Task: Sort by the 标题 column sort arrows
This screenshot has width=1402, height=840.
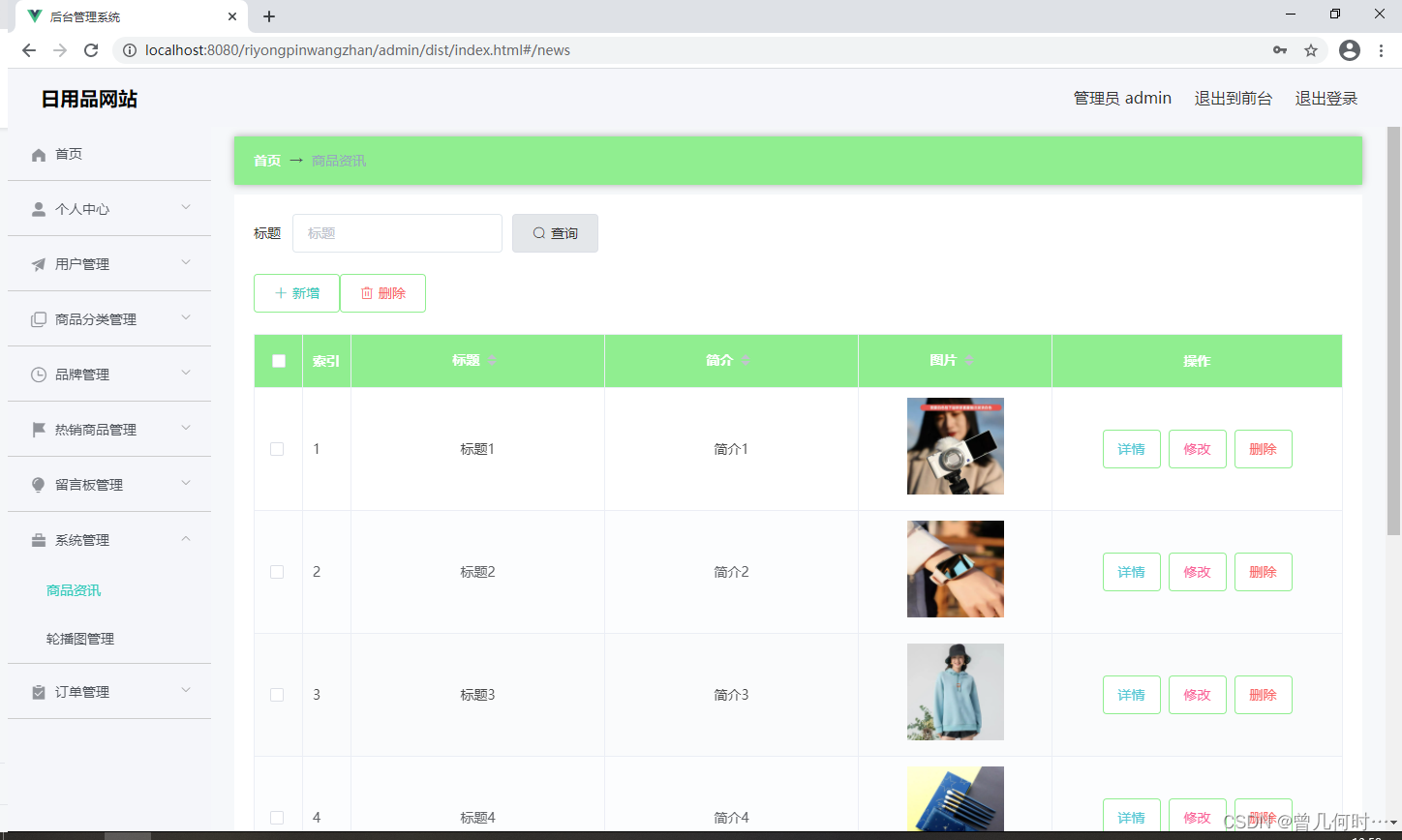Action: pyautogui.click(x=492, y=361)
